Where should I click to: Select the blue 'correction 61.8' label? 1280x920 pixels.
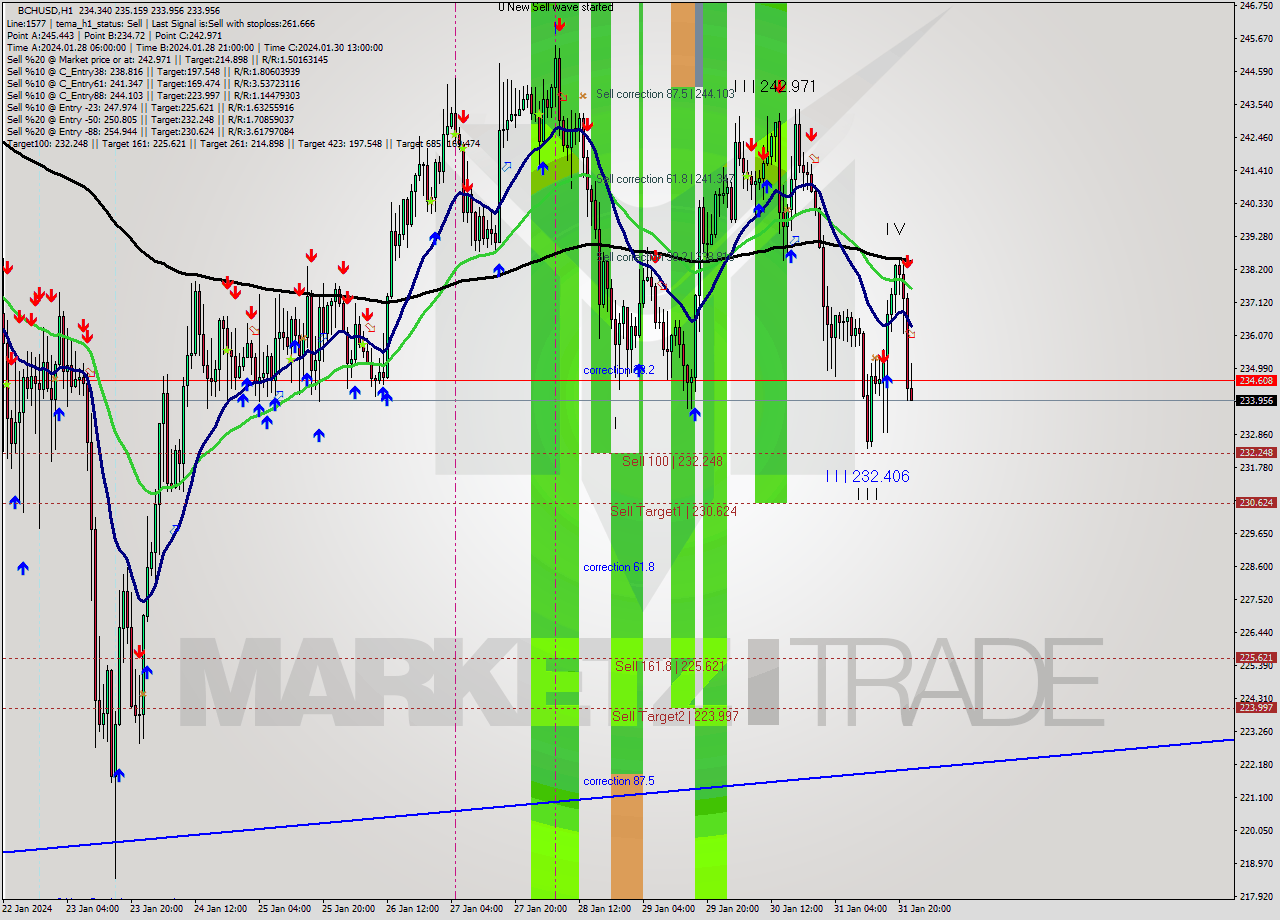point(619,567)
